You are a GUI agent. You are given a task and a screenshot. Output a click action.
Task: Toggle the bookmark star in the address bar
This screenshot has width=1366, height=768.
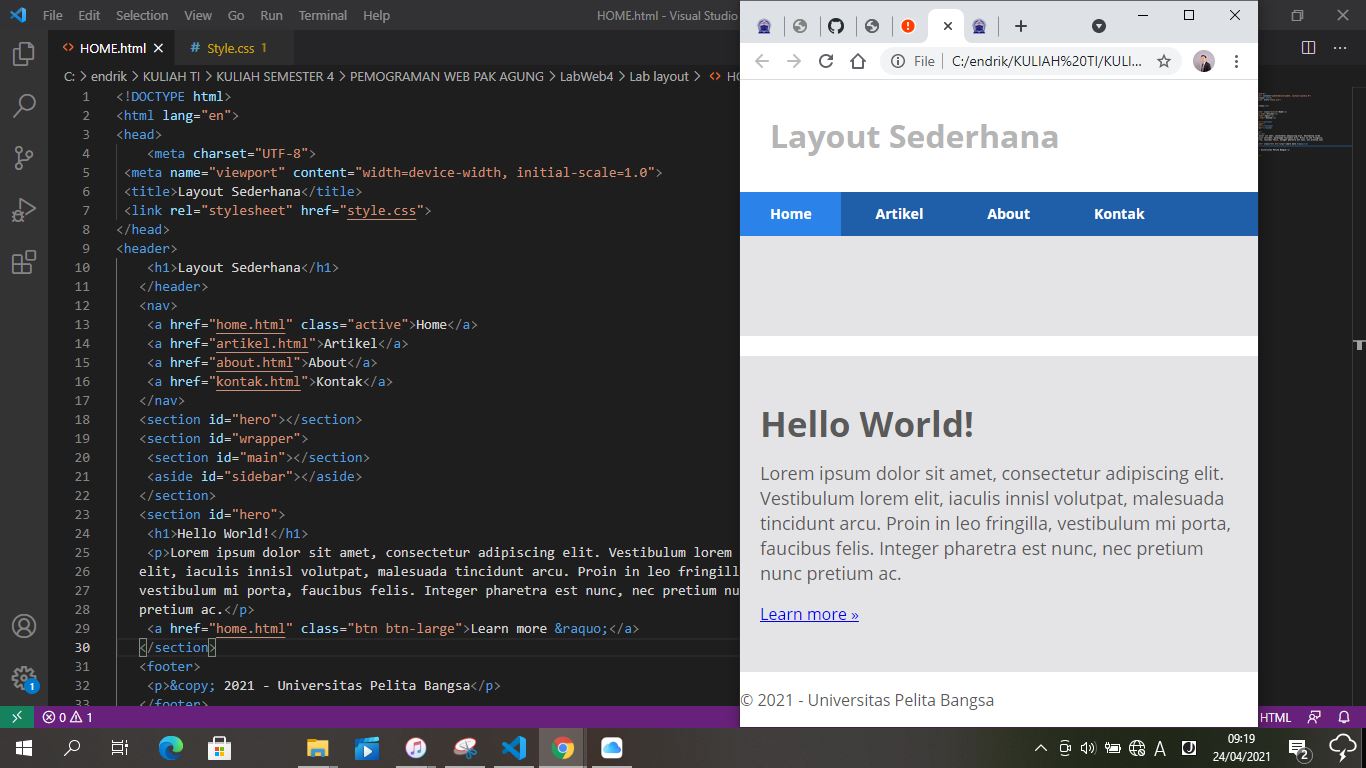[x=1163, y=61]
